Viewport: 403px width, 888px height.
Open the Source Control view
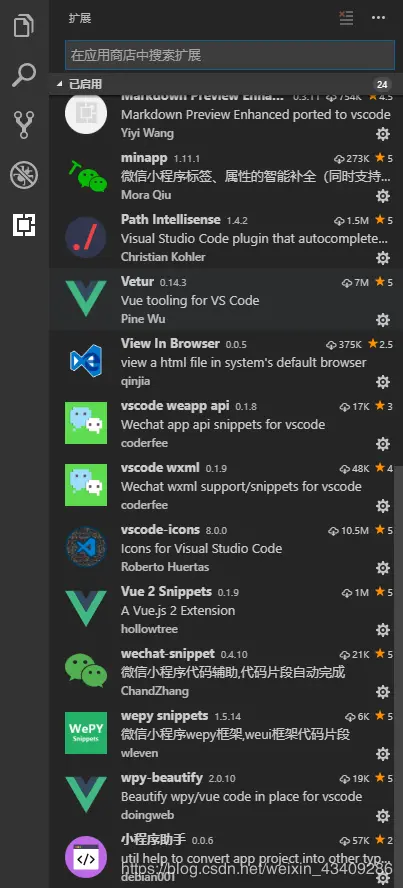coord(24,125)
